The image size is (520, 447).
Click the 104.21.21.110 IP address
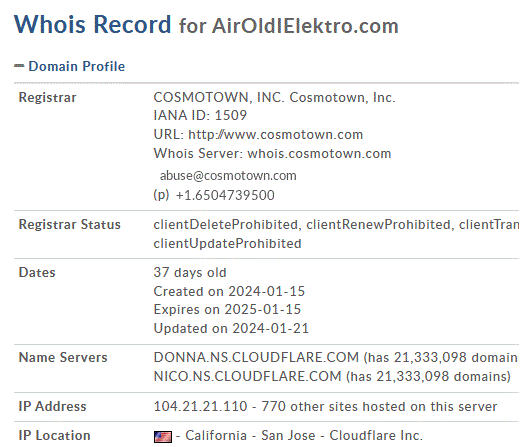(x=200, y=406)
